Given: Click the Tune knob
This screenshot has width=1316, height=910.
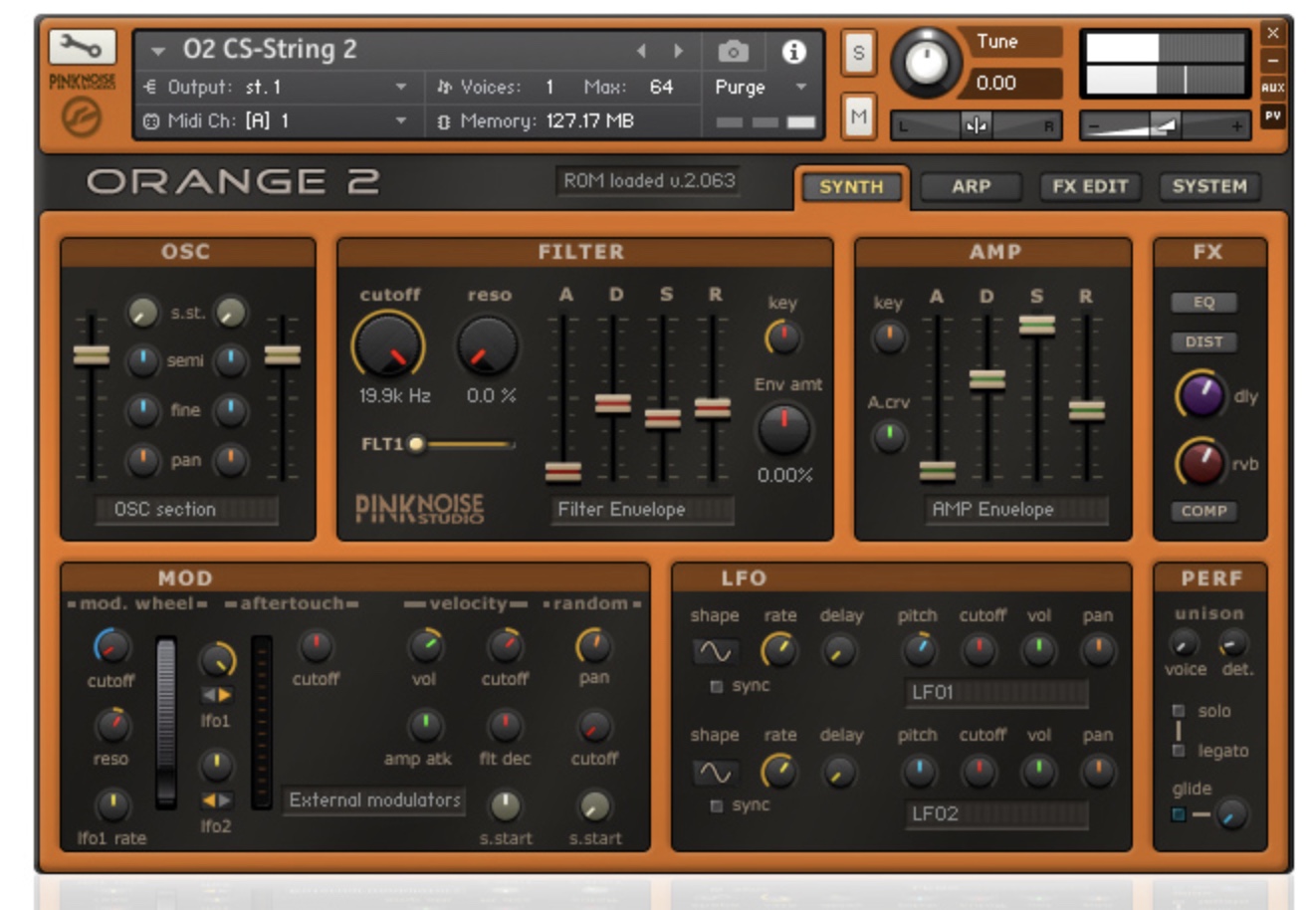Looking at the screenshot, I should pos(926,62).
